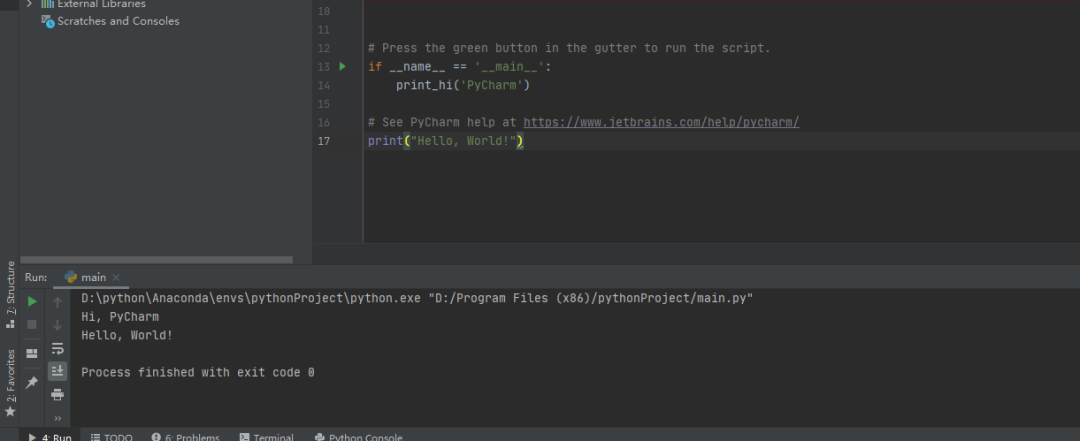Screen dimensions: 1080x441
Task: Click the Up the Stack Trace arrow
Action: (x=58, y=301)
